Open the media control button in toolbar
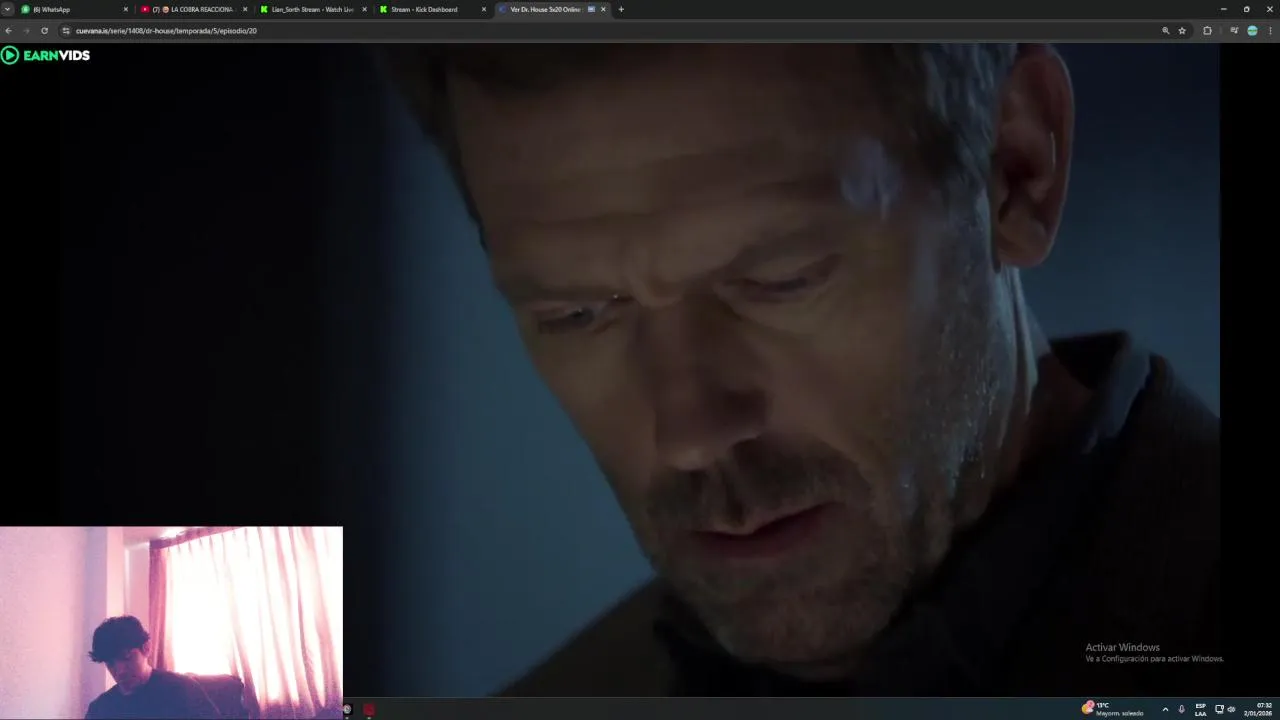 pos(1234,31)
